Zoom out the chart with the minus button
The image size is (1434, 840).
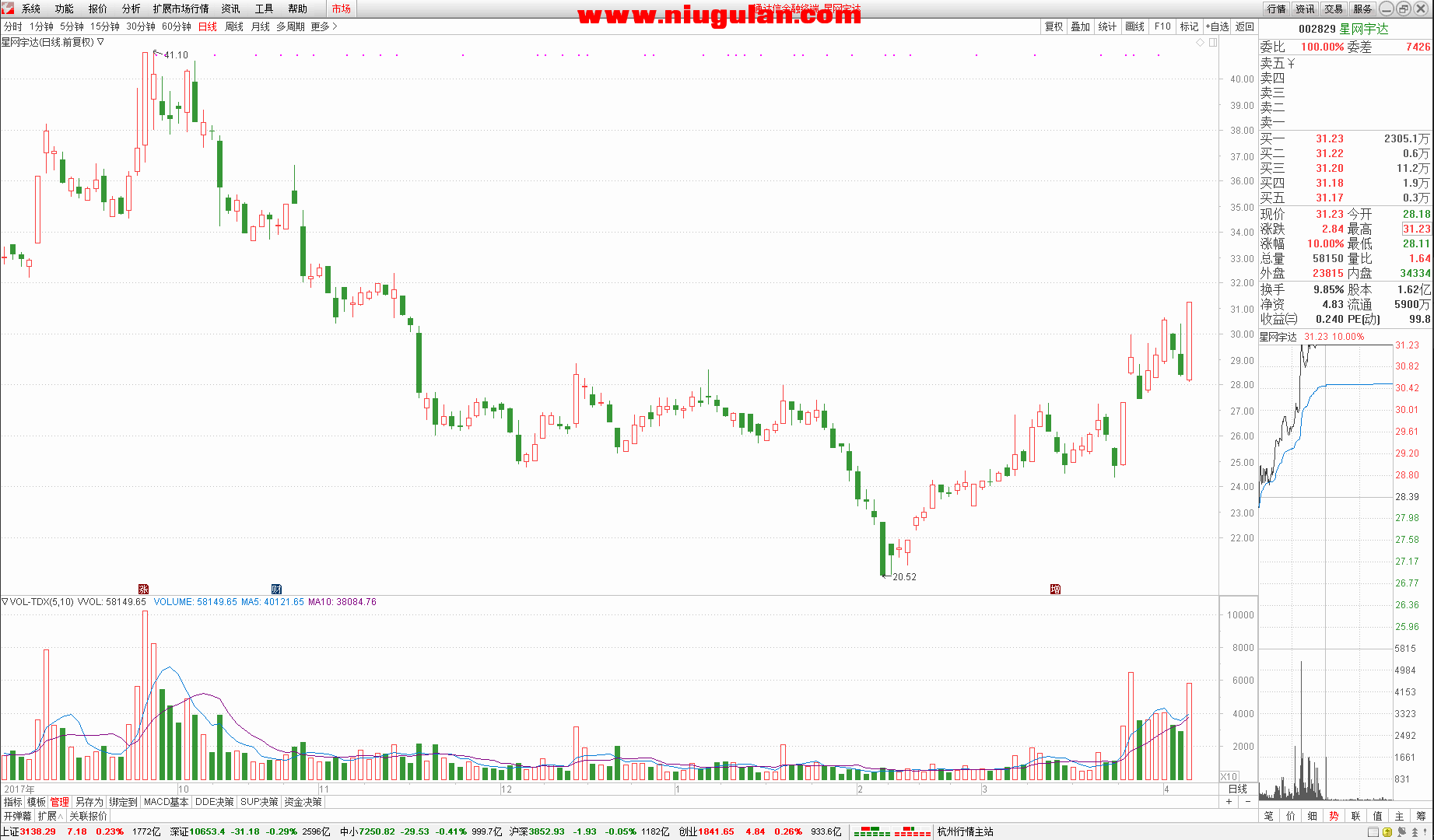pos(1247,801)
